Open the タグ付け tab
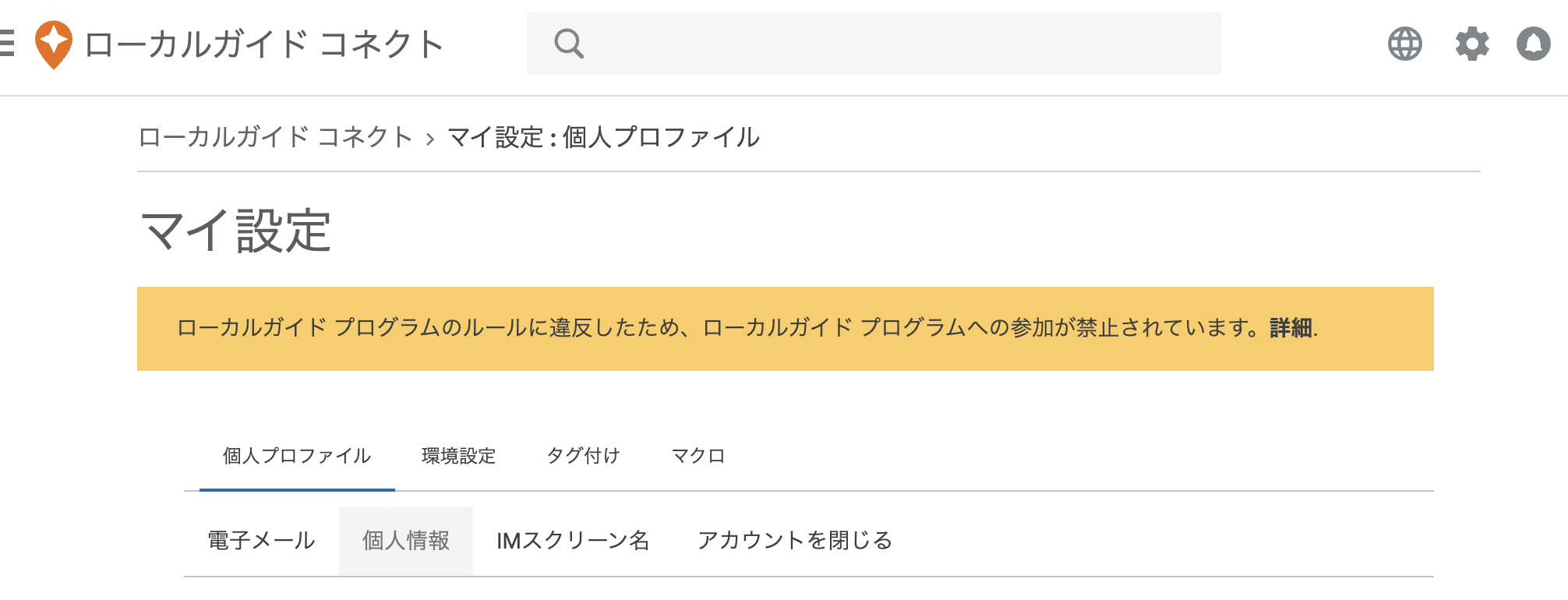Image resolution: width=1568 pixels, height=600 pixels. pos(584,456)
